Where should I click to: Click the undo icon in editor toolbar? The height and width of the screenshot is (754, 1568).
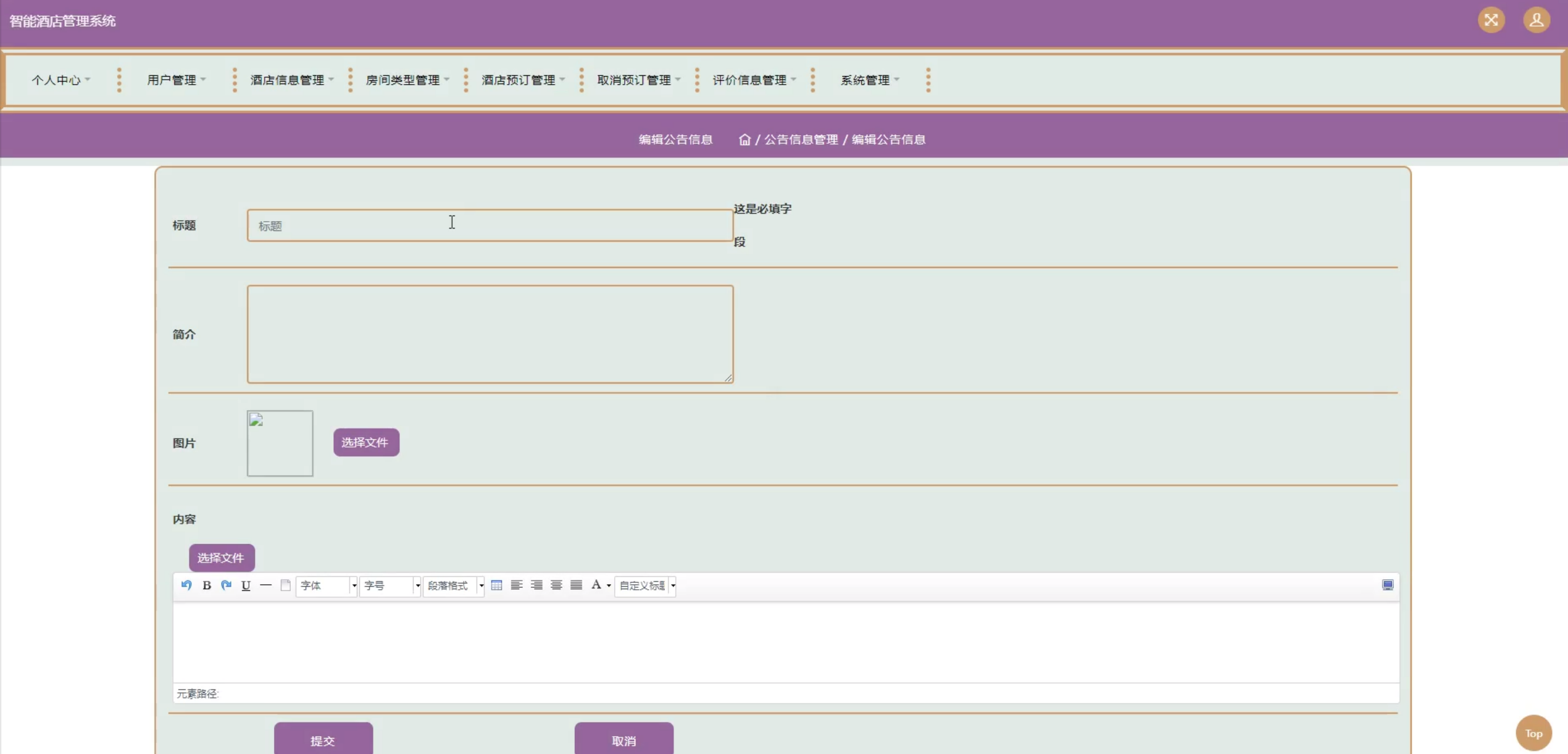coord(186,585)
